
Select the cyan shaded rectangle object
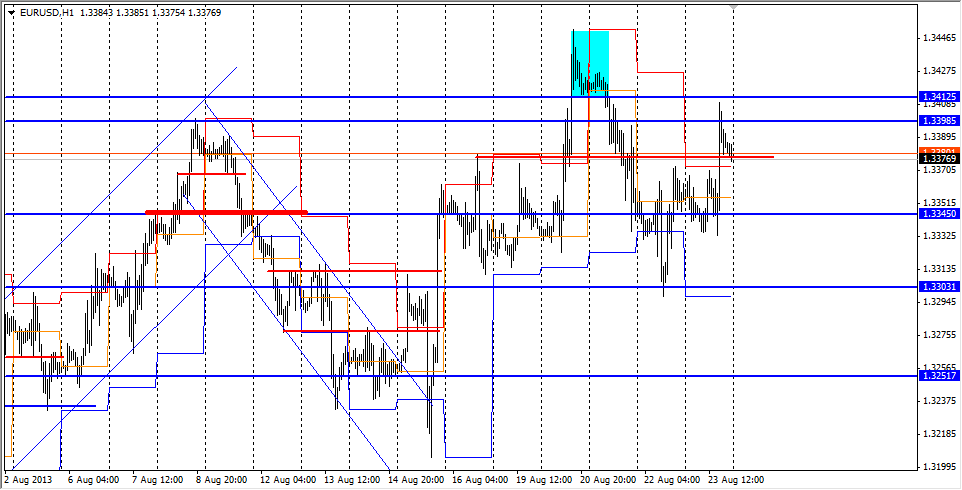[x=590, y=63]
